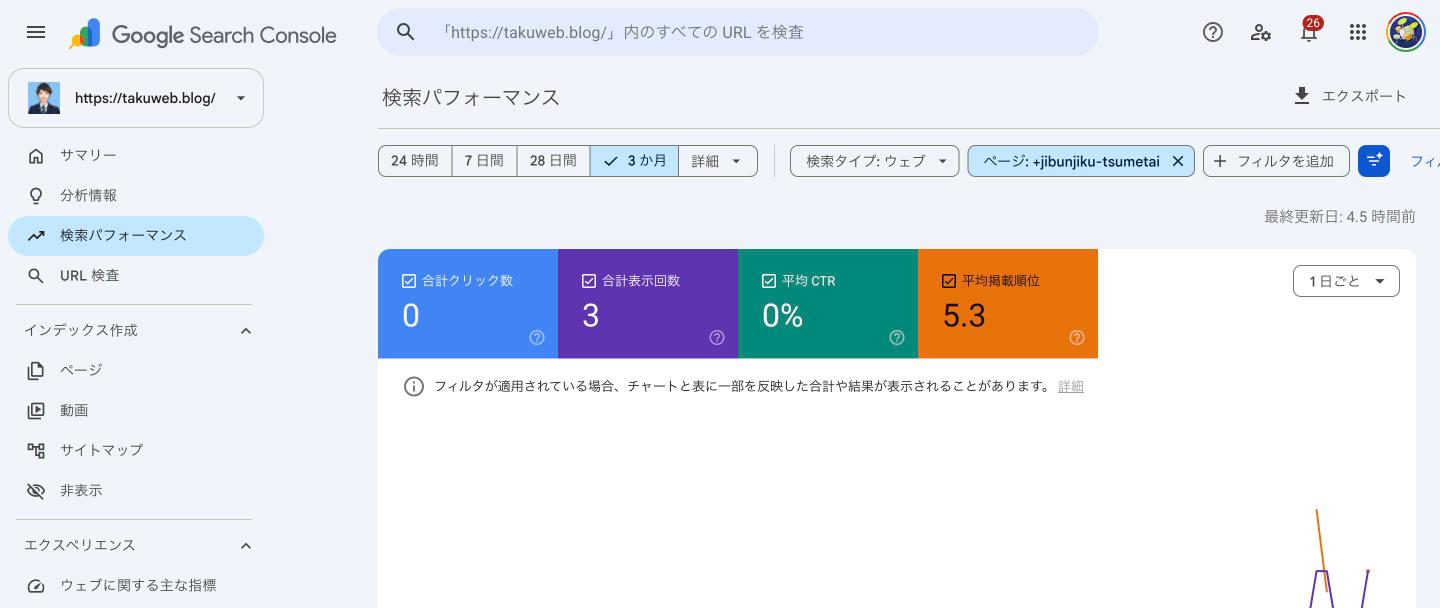
Task: Click the search magnifier icon in URL bar
Action: tap(406, 32)
